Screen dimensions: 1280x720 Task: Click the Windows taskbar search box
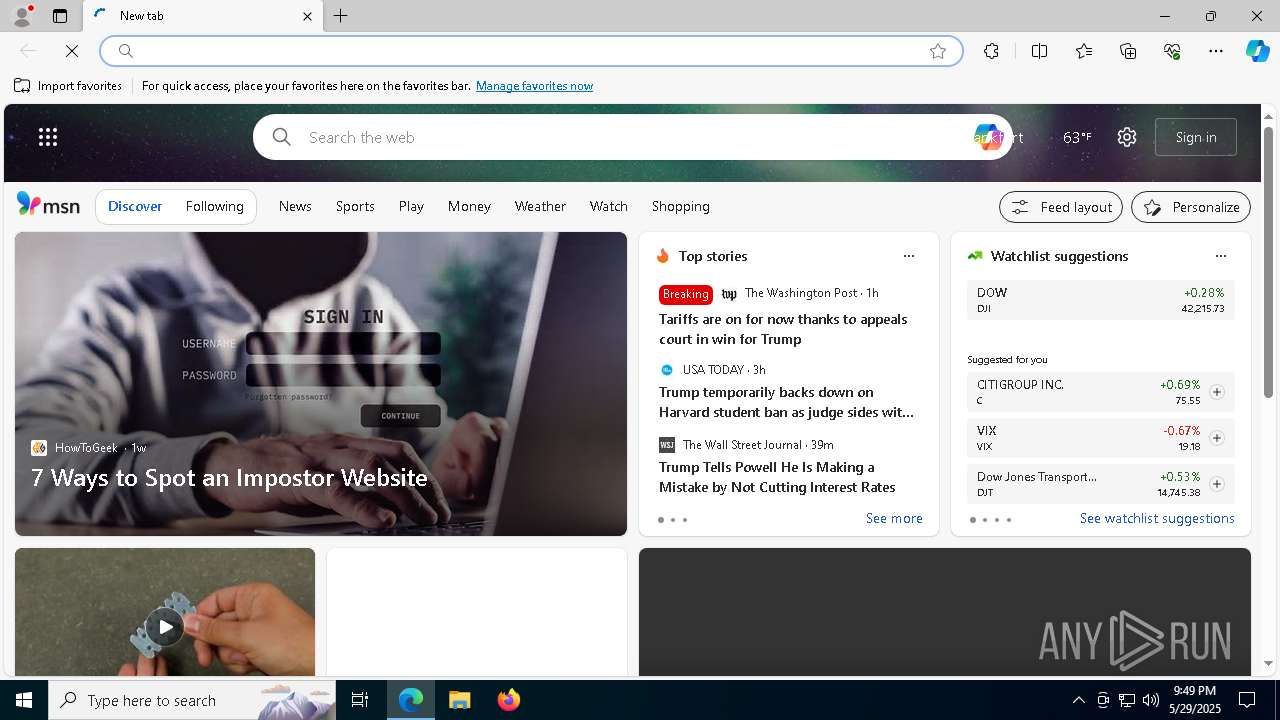click(192, 700)
